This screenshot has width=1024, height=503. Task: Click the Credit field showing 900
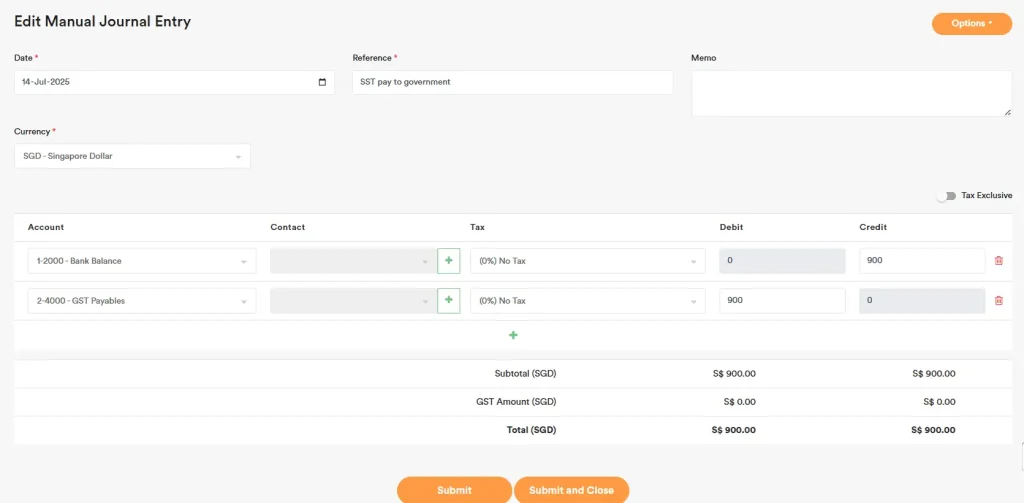pyautogui.click(x=921, y=261)
